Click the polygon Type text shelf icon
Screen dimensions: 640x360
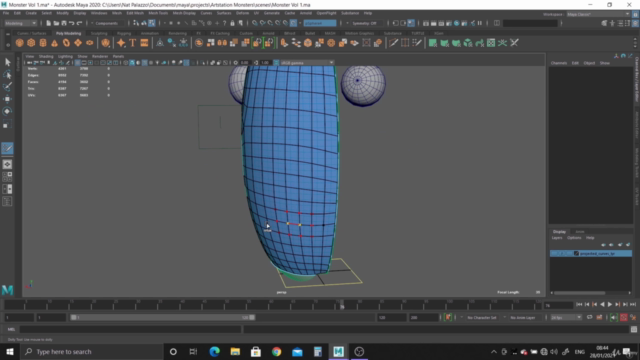(x=133, y=43)
